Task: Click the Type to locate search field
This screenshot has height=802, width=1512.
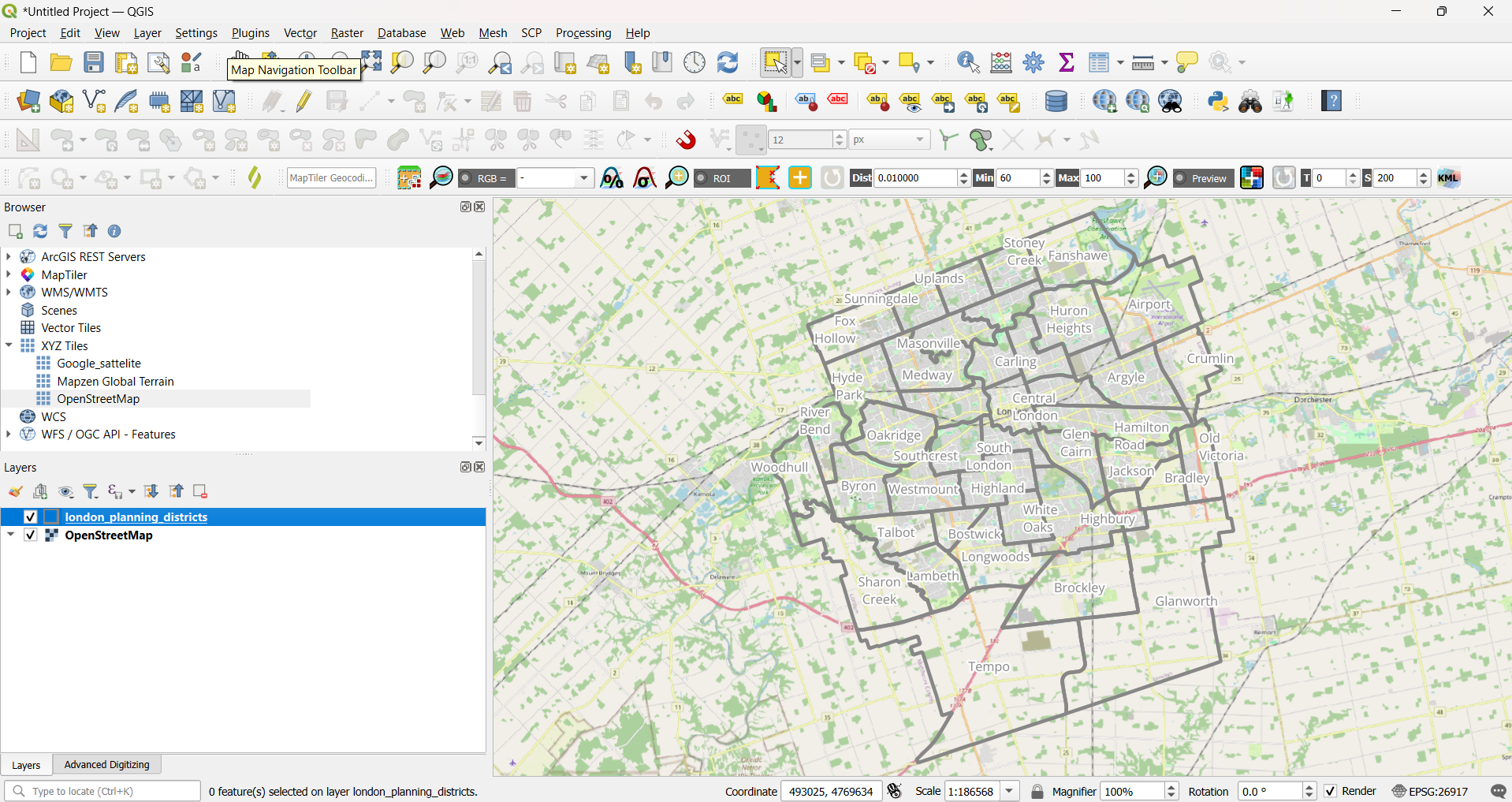Action: [102, 791]
